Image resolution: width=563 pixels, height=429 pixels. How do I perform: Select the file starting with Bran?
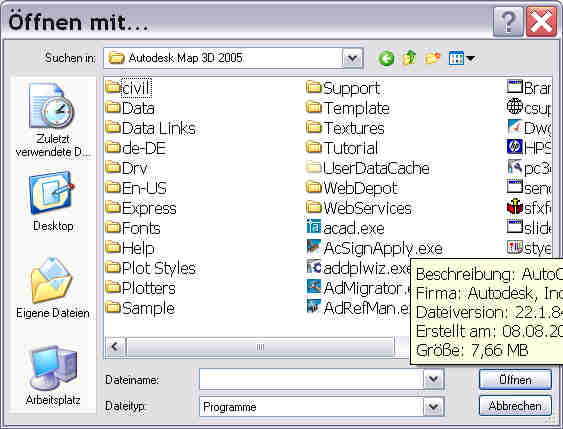(529, 88)
